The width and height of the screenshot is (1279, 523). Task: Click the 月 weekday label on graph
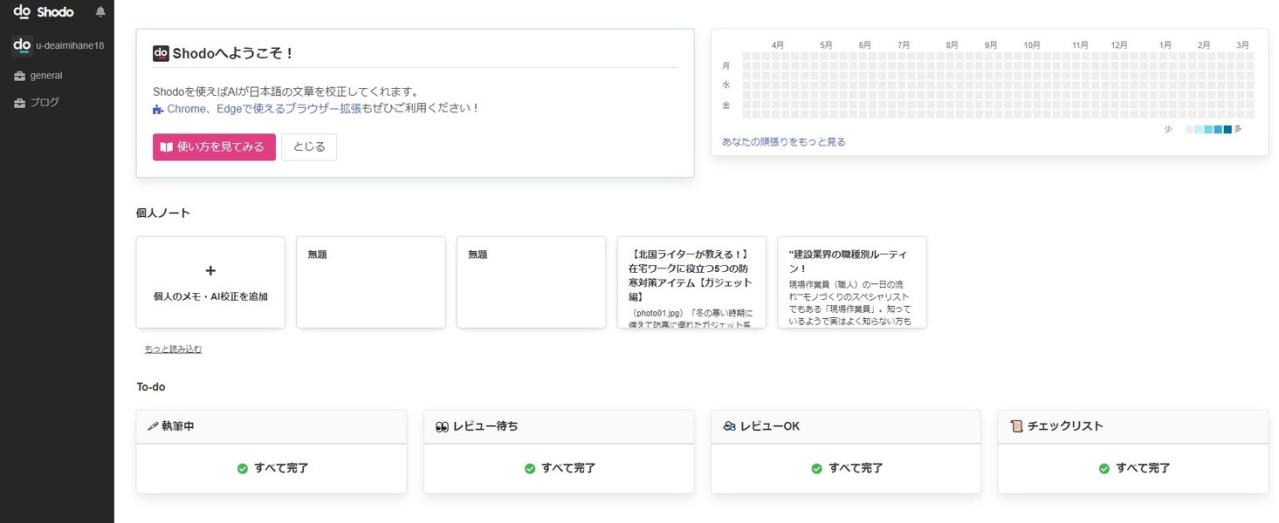(x=726, y=66)
